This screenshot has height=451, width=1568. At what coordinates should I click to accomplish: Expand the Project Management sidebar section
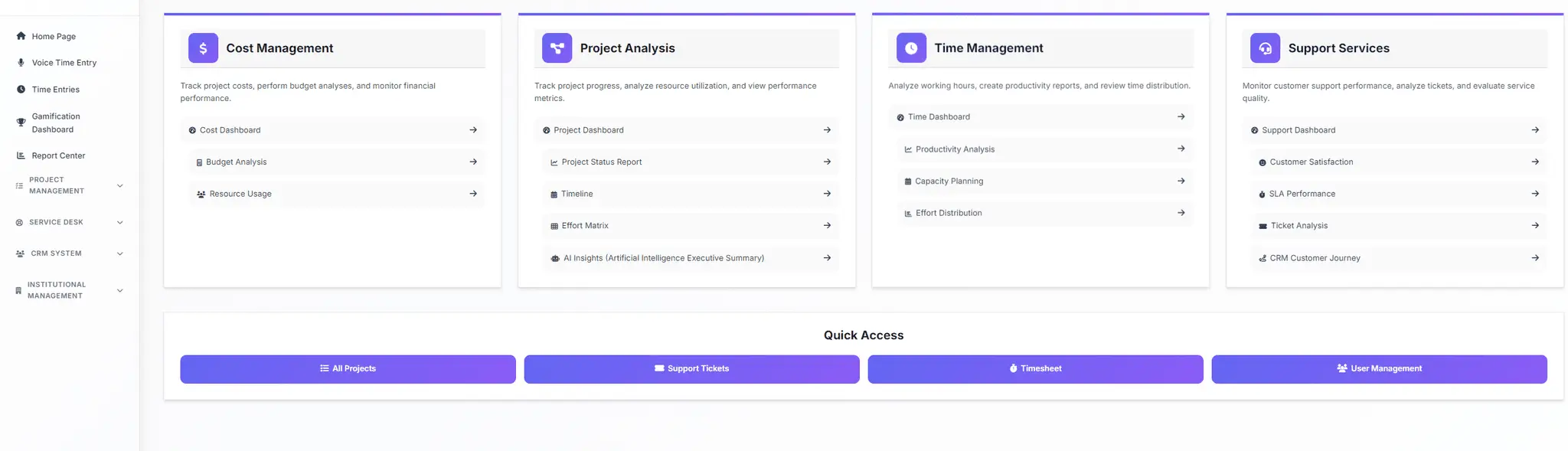point(69,185)
